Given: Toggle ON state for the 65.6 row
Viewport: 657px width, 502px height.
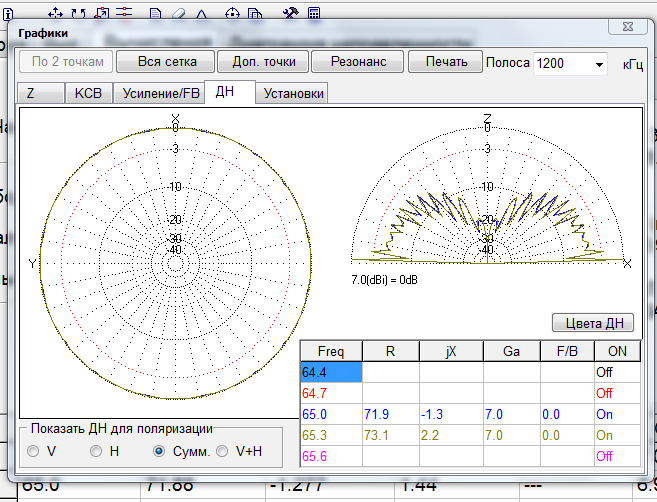Looking at the screenshot, I should point(617,456).
